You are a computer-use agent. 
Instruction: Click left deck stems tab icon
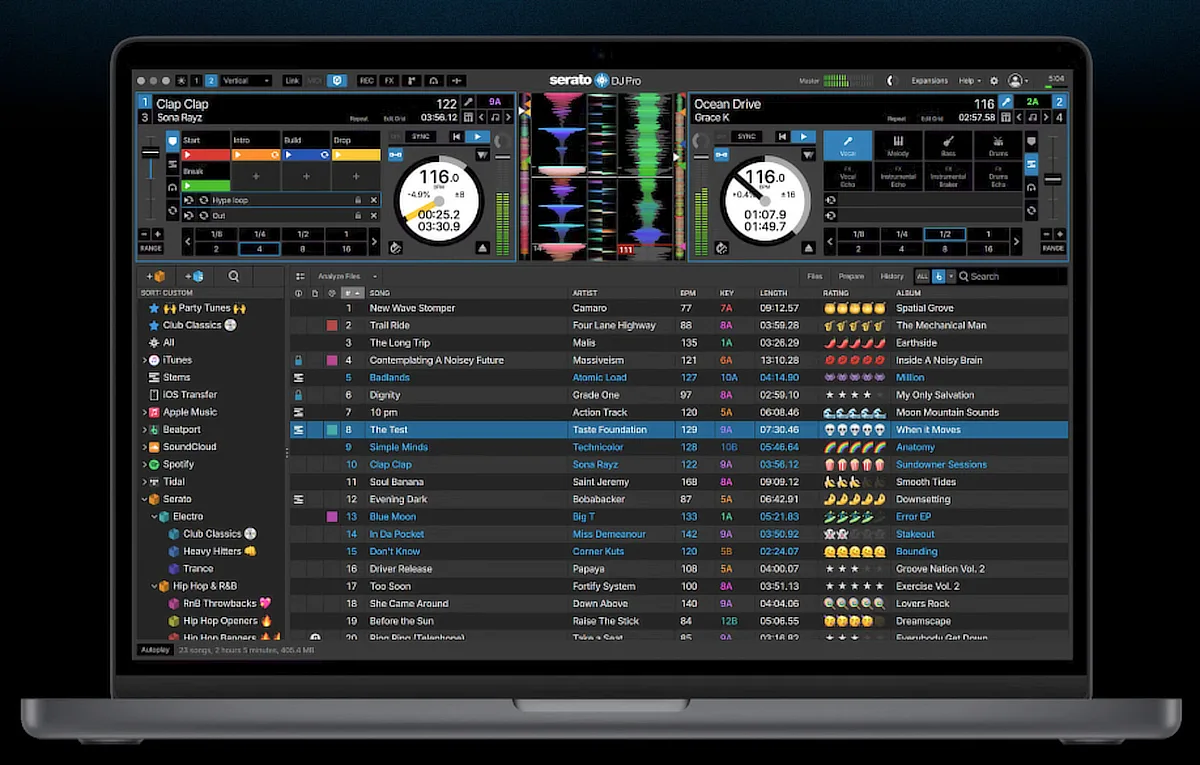click(x=172, y=164)
